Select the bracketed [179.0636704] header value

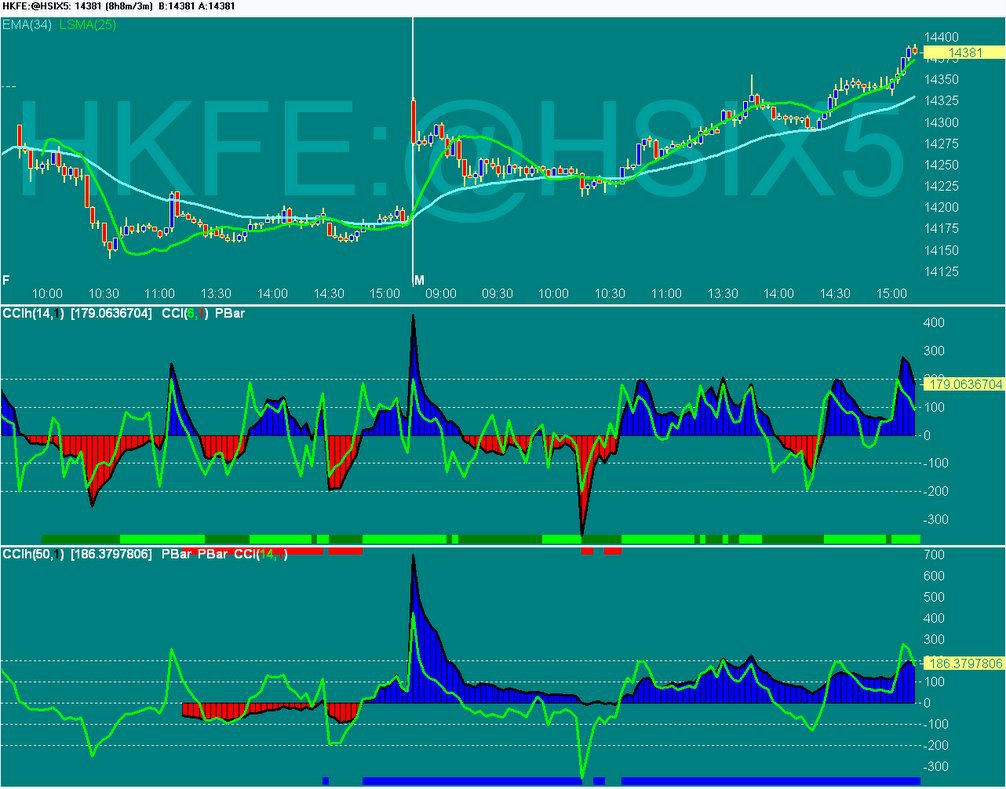(112, 313)
